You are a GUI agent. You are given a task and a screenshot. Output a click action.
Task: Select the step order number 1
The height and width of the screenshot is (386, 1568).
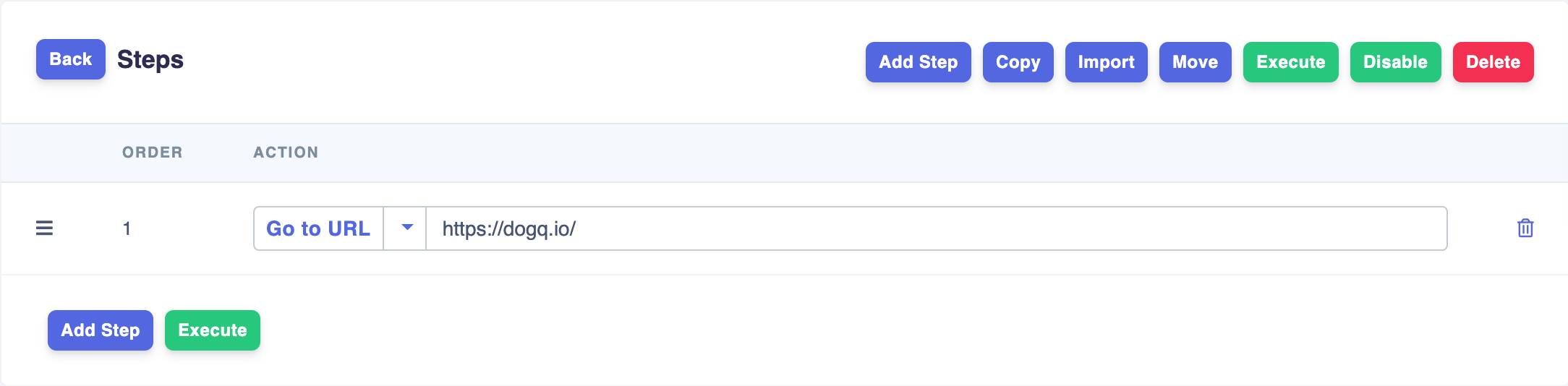(127, 228)
